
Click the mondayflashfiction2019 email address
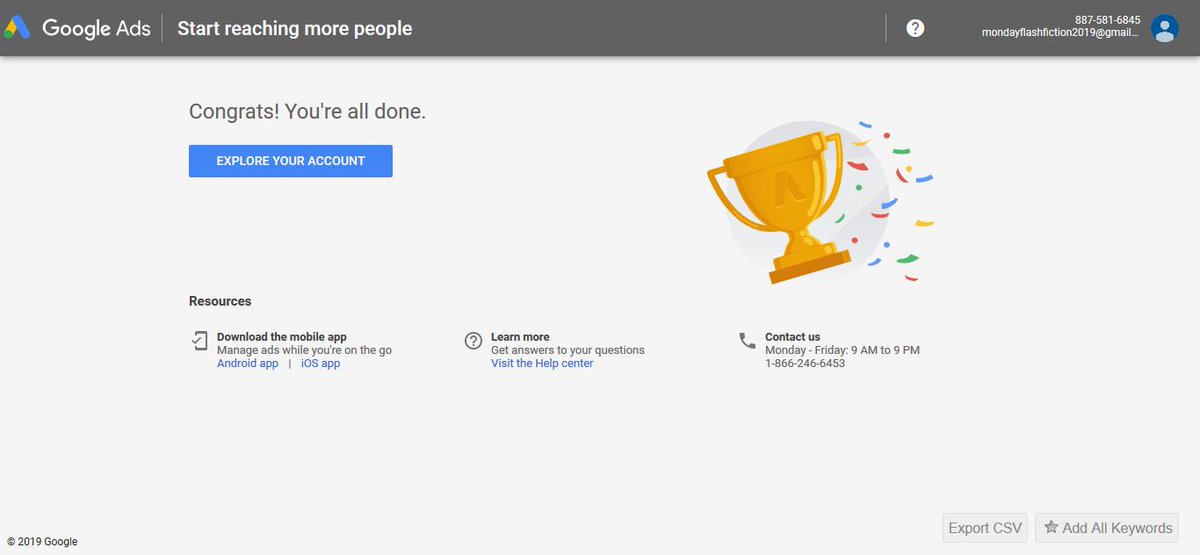(x=1061, y=33)
